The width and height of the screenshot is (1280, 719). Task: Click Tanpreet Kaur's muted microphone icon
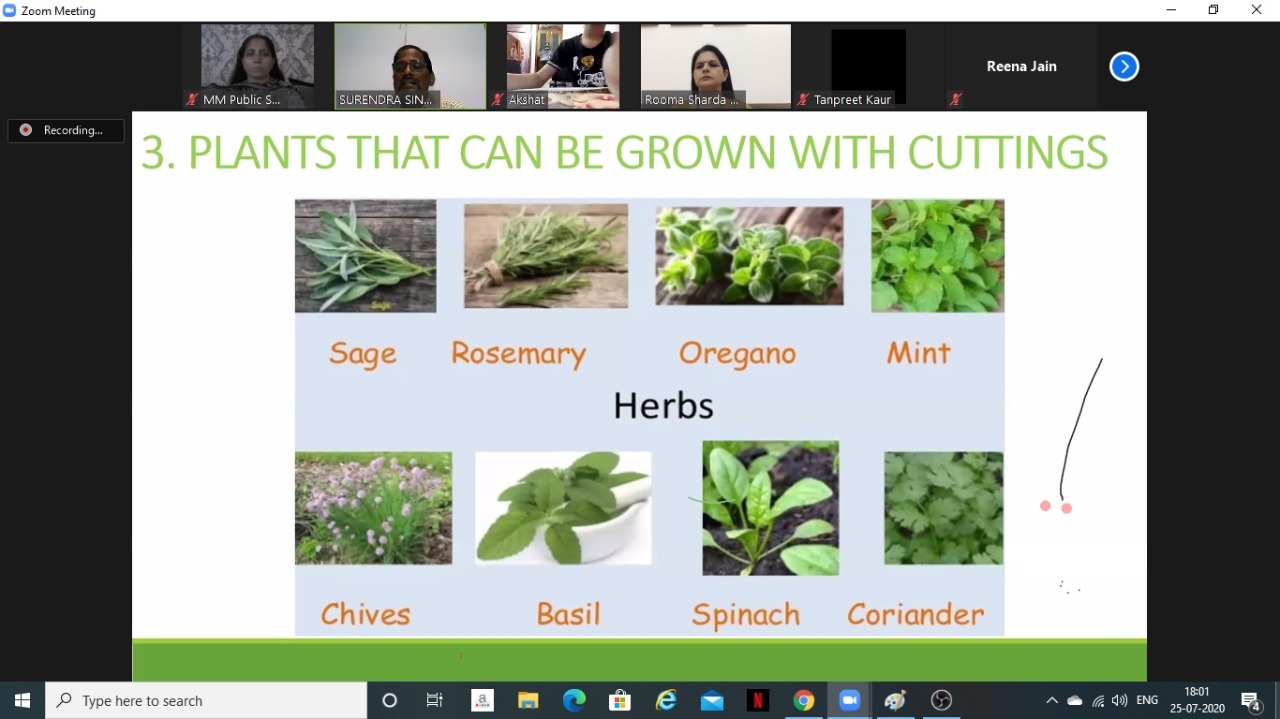pyautogui.click(x=803, y=99)
